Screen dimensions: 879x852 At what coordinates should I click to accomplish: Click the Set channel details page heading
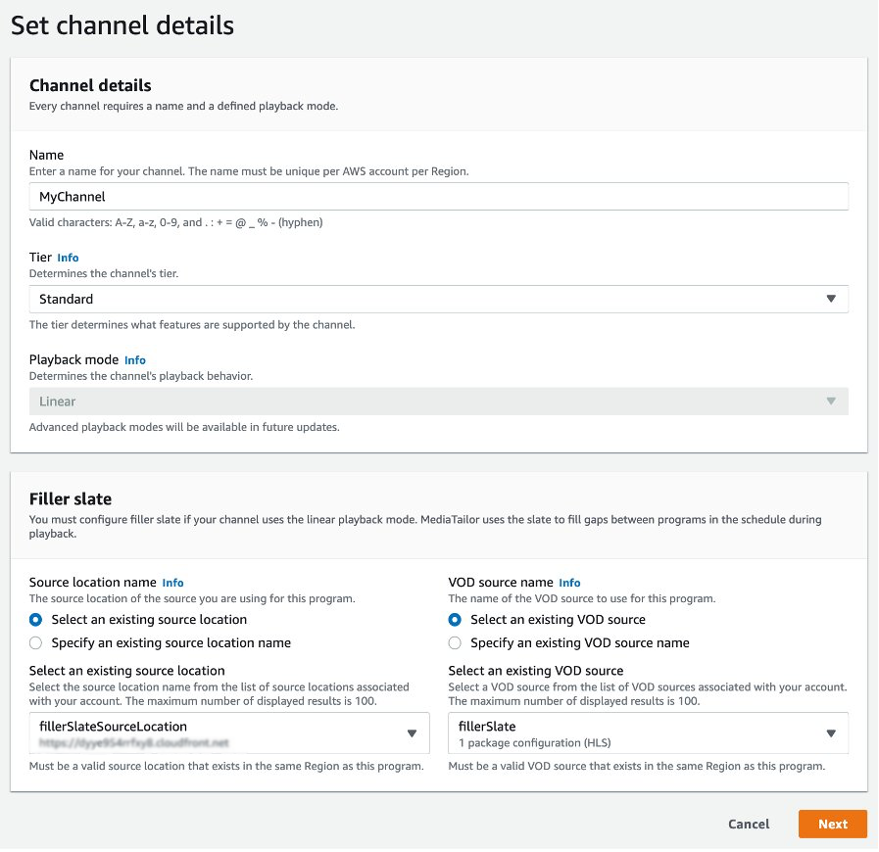point(123,25)
